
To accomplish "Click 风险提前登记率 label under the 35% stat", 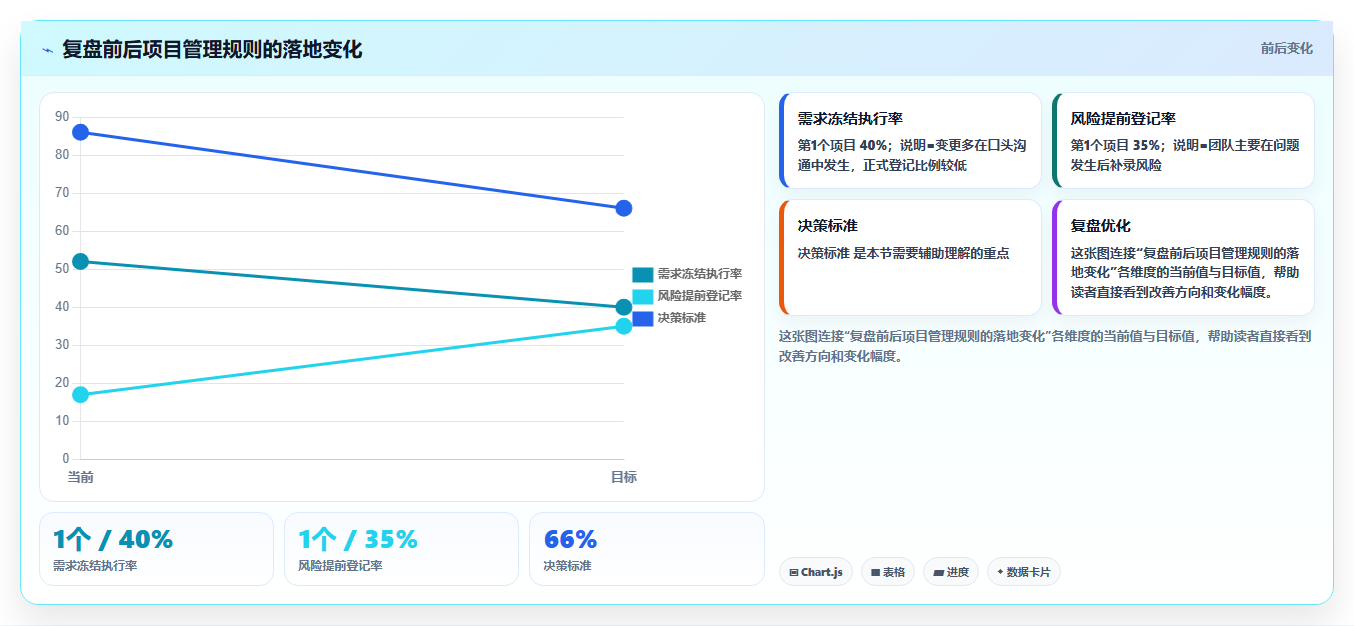I will click(x=340, y=566).
